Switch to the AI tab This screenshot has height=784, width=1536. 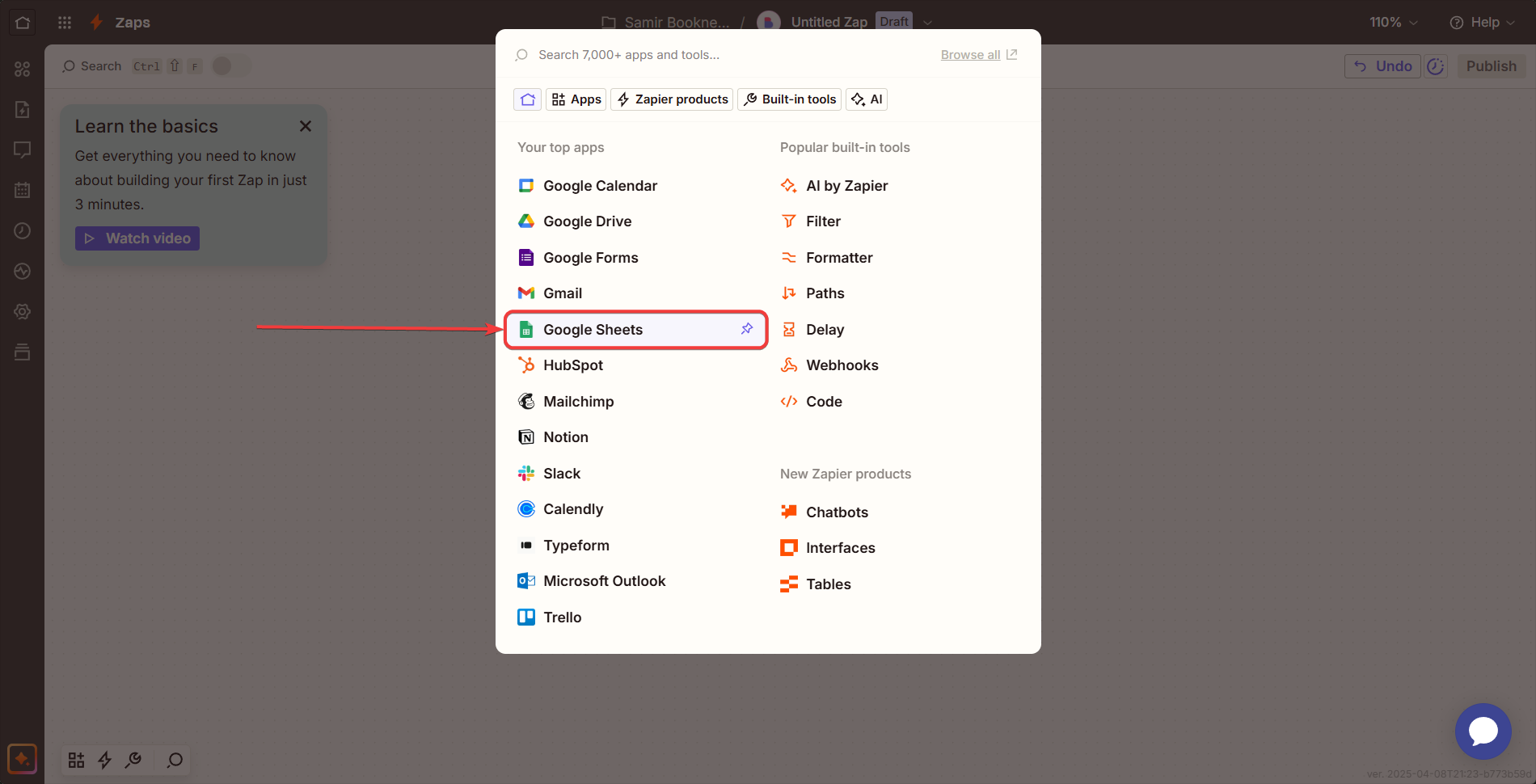867,99
